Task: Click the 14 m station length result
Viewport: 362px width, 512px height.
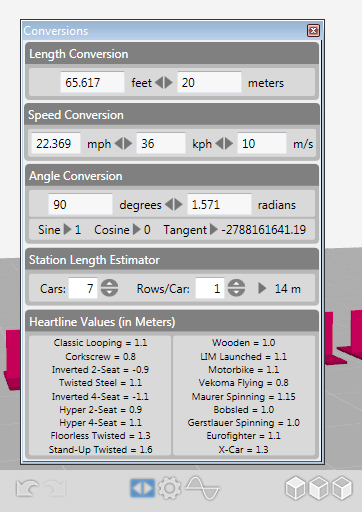Action: coord(288,289)
